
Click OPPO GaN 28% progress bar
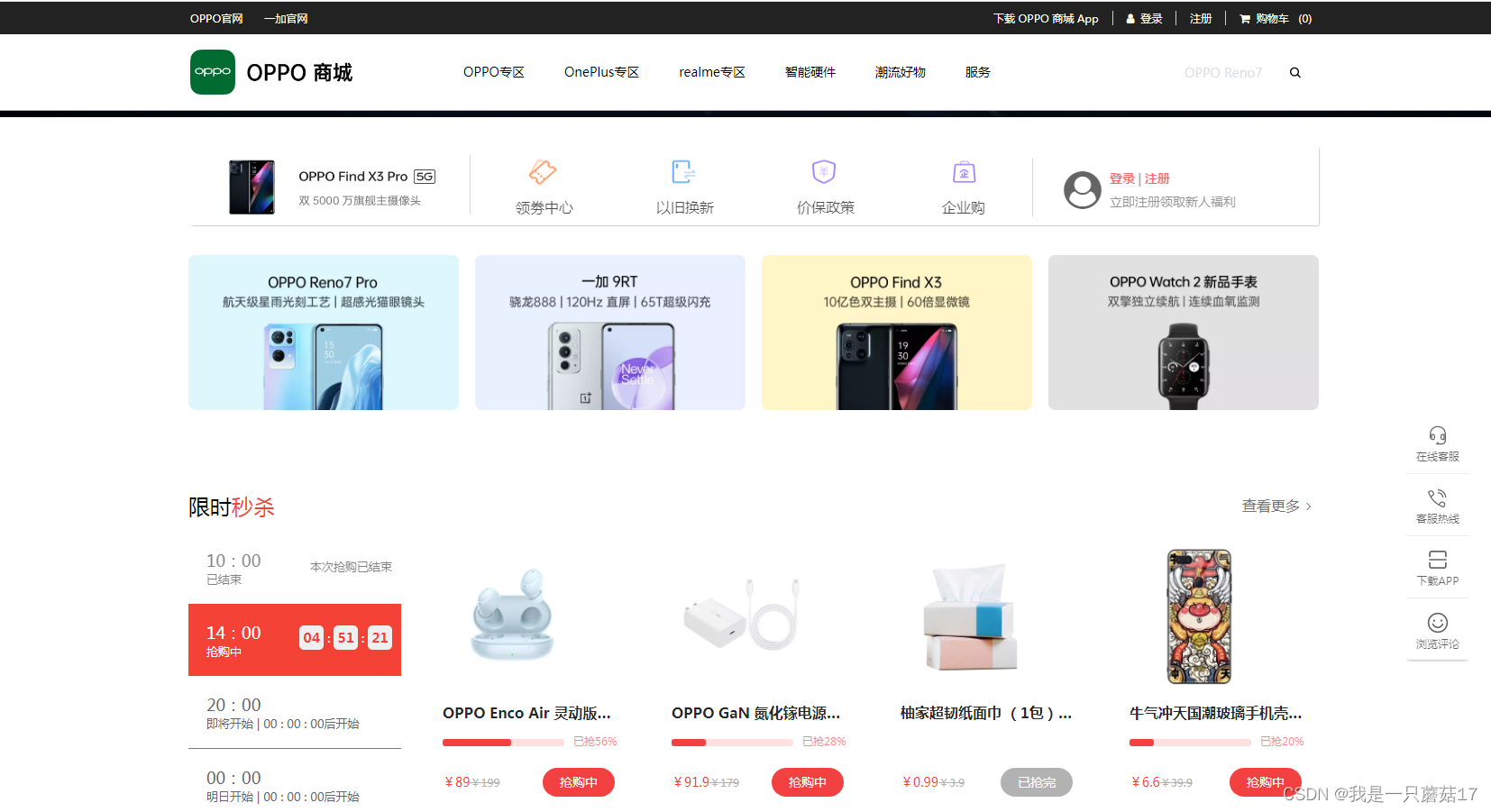tap(732, 743)
